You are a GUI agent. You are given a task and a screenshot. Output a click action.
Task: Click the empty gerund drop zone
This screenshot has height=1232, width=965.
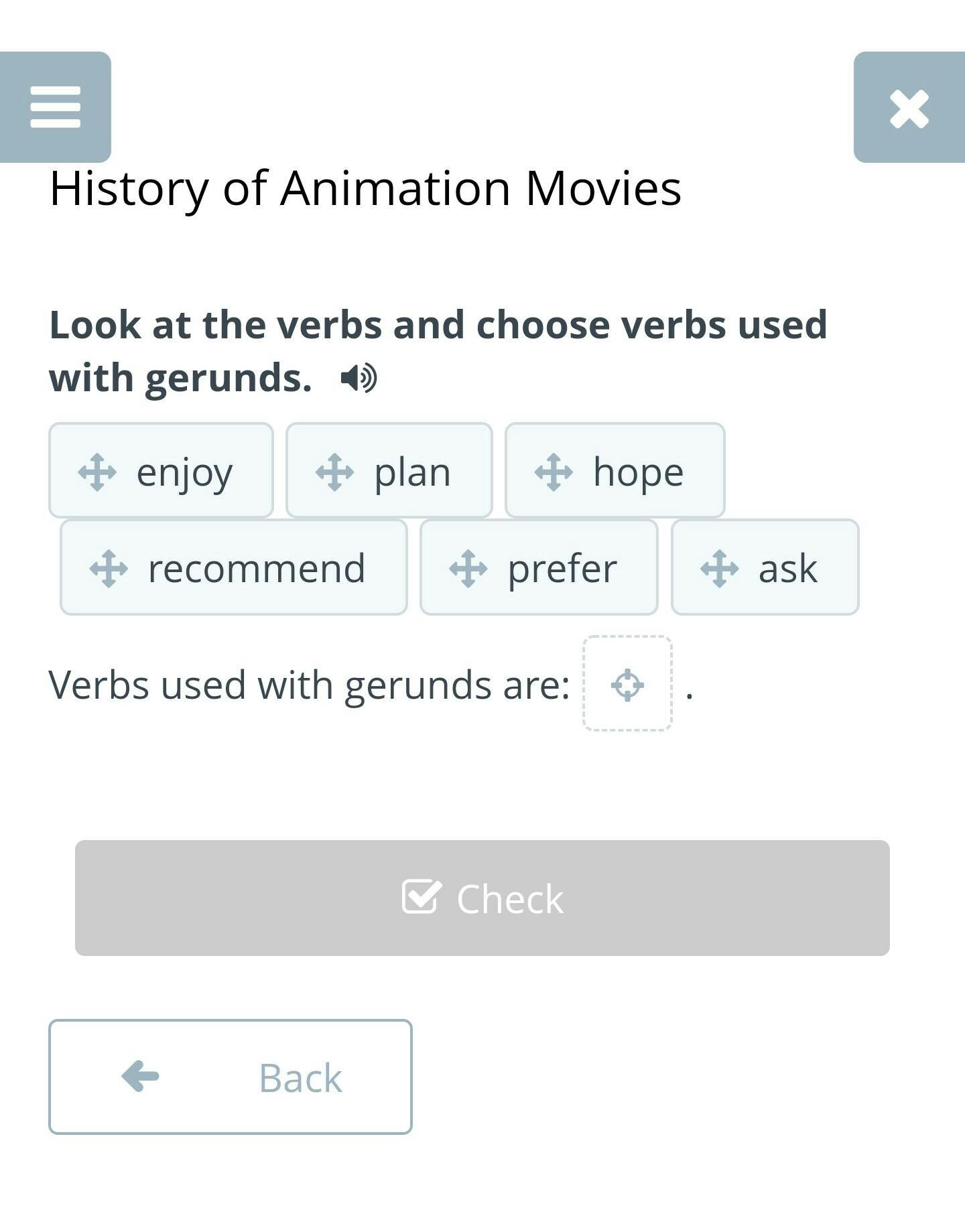point(627,684)
